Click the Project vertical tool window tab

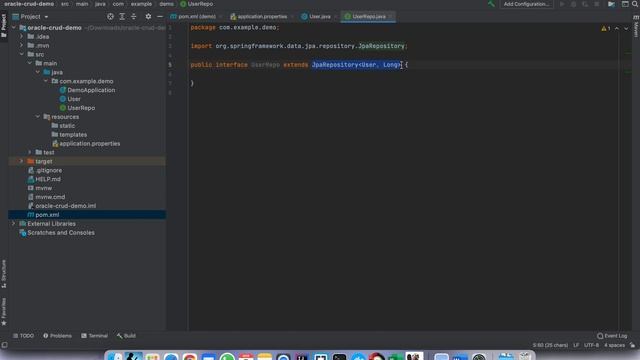pyautogui.click(x=4, y=25)
